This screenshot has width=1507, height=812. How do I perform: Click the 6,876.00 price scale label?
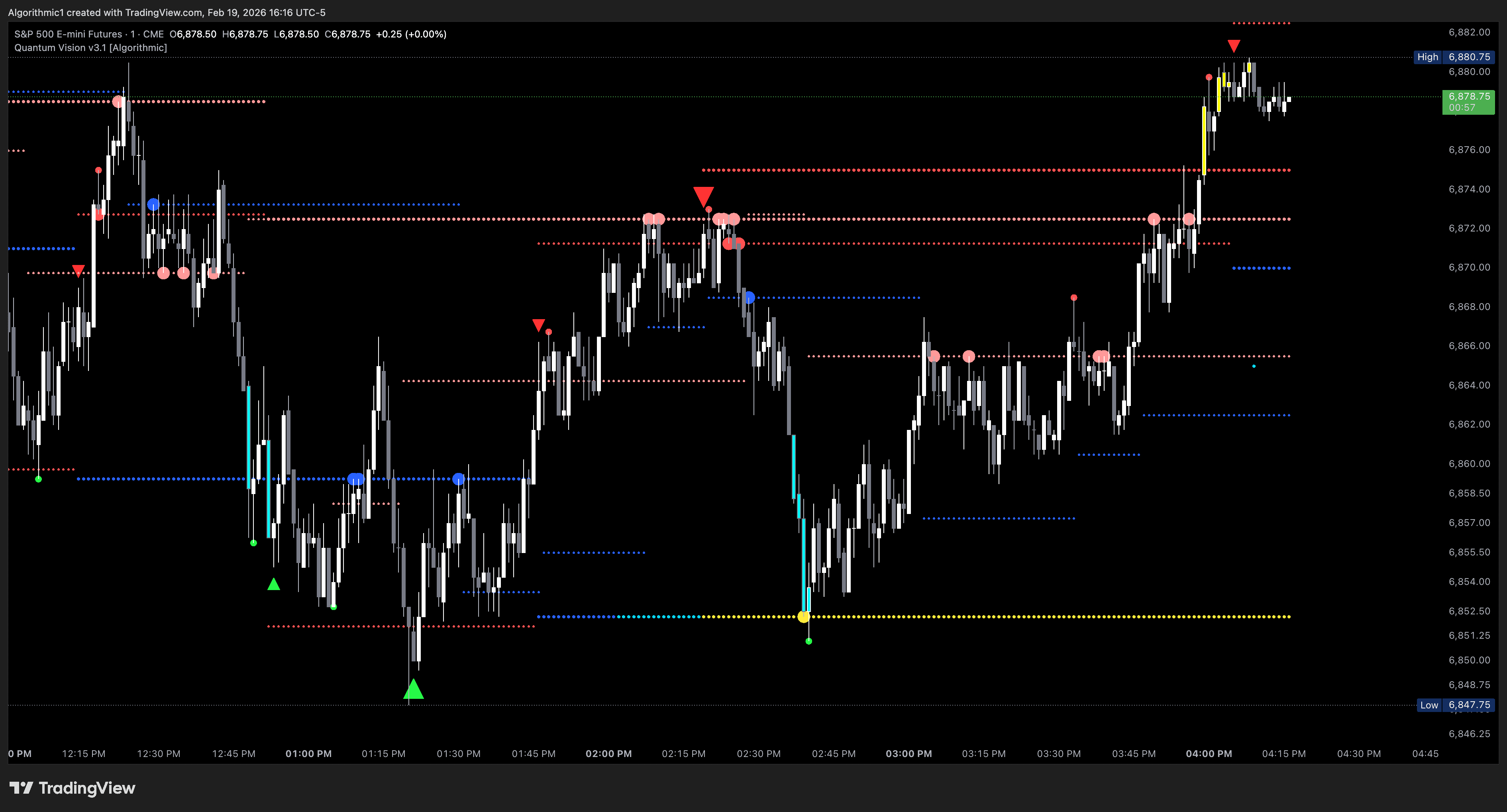(1469, 150)
